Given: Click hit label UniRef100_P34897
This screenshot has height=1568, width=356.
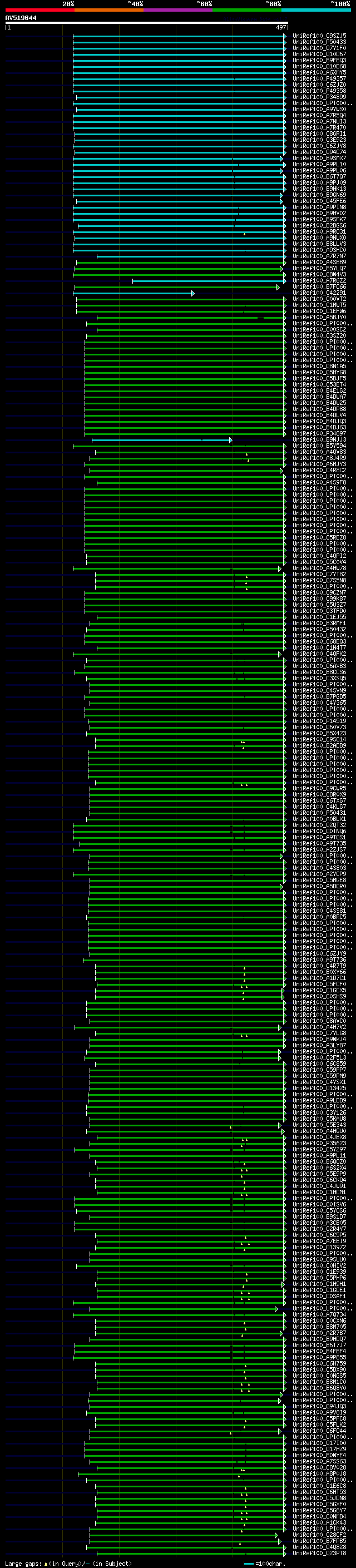Looking at the screenshot, I should point(319,433).
